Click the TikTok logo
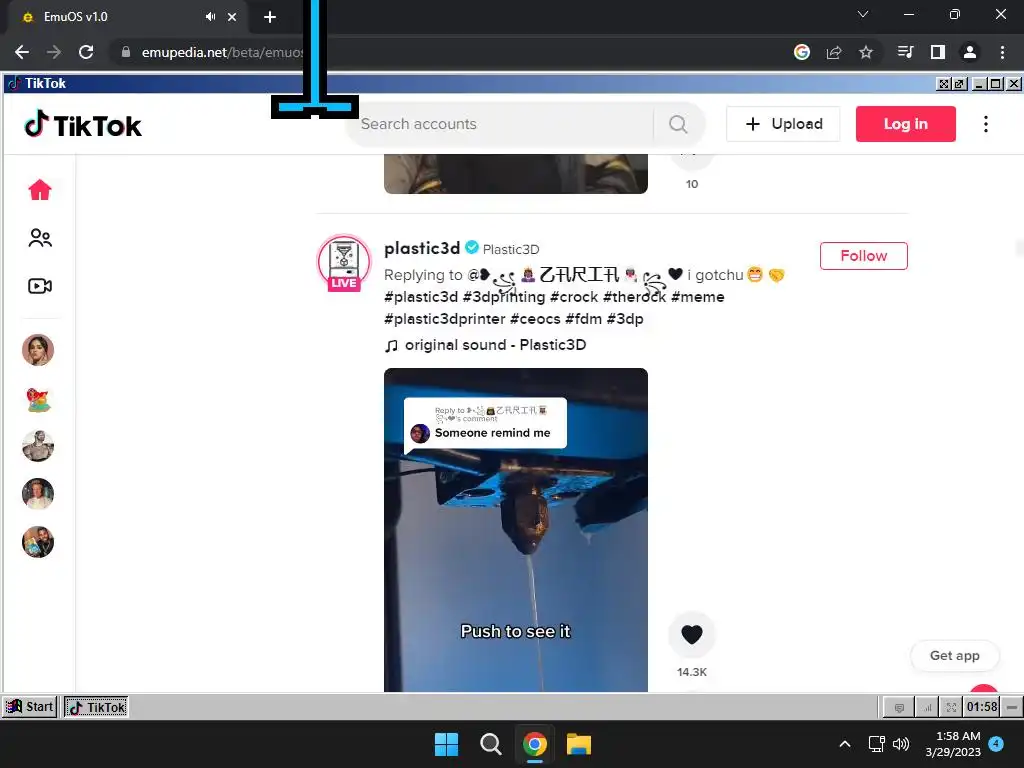 82,125
